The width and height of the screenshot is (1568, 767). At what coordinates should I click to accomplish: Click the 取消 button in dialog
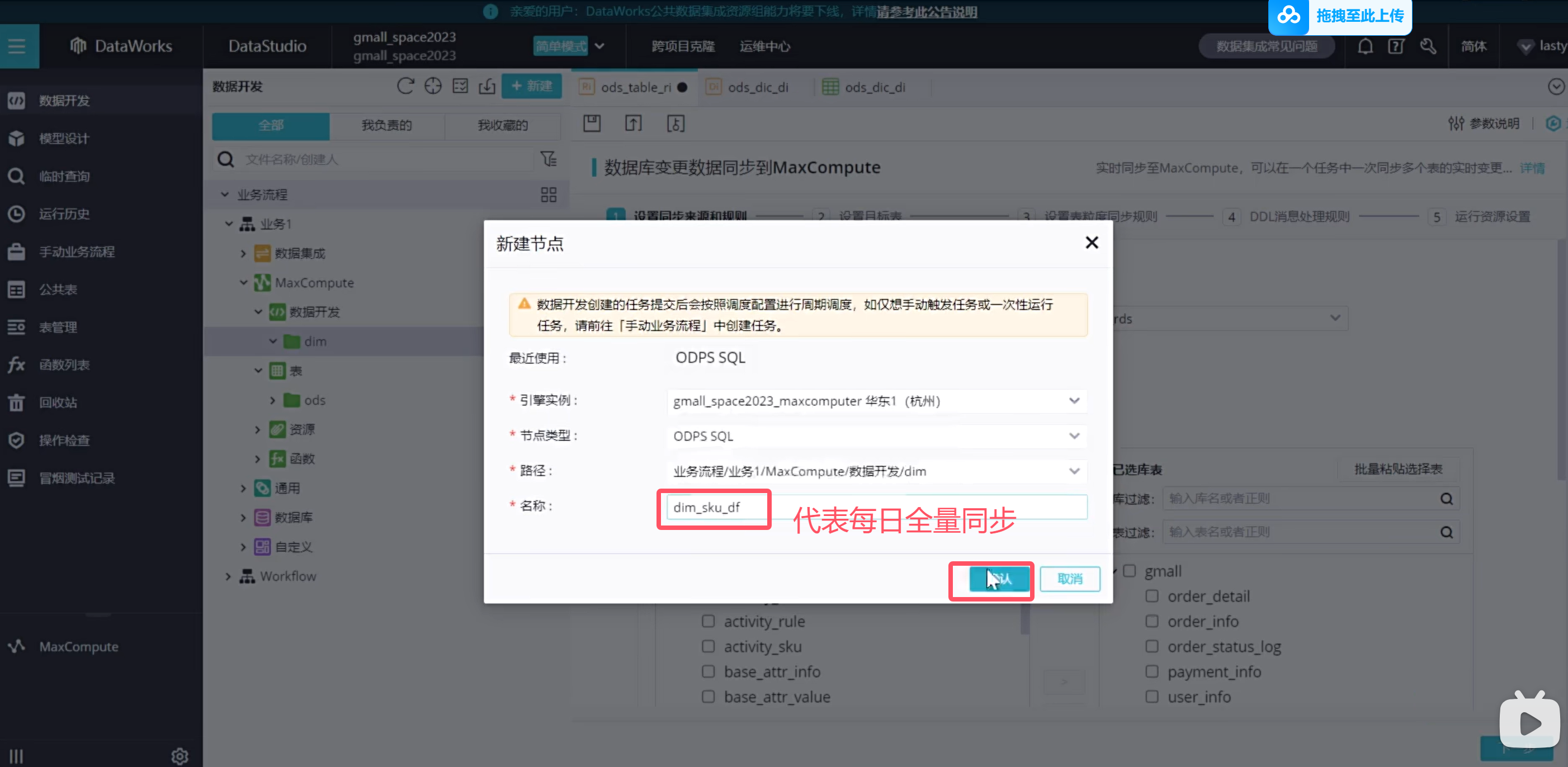tap(1070, 578)
